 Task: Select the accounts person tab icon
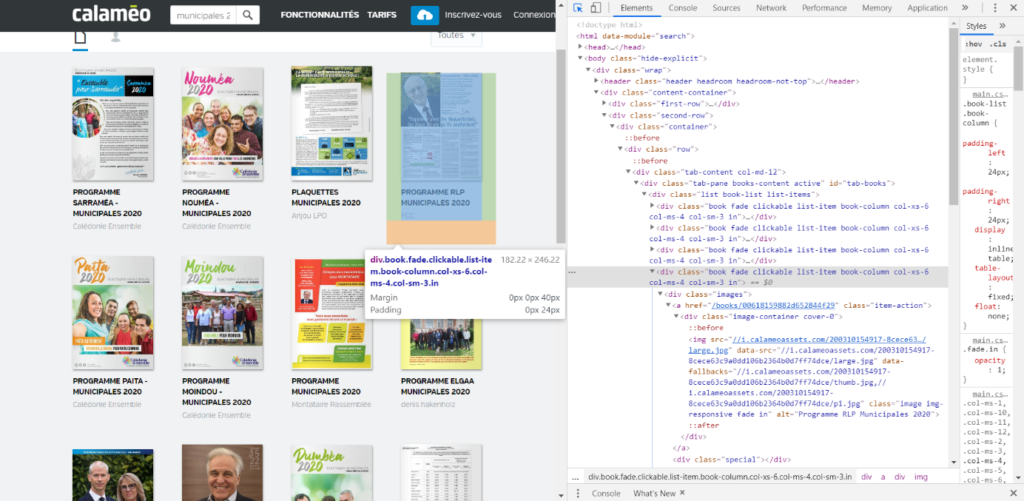pos(116,37)
